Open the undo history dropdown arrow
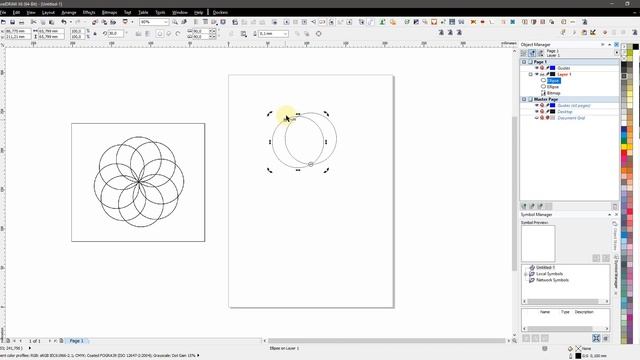This screenshot has width=640, height=360. (x=70, y=22)
